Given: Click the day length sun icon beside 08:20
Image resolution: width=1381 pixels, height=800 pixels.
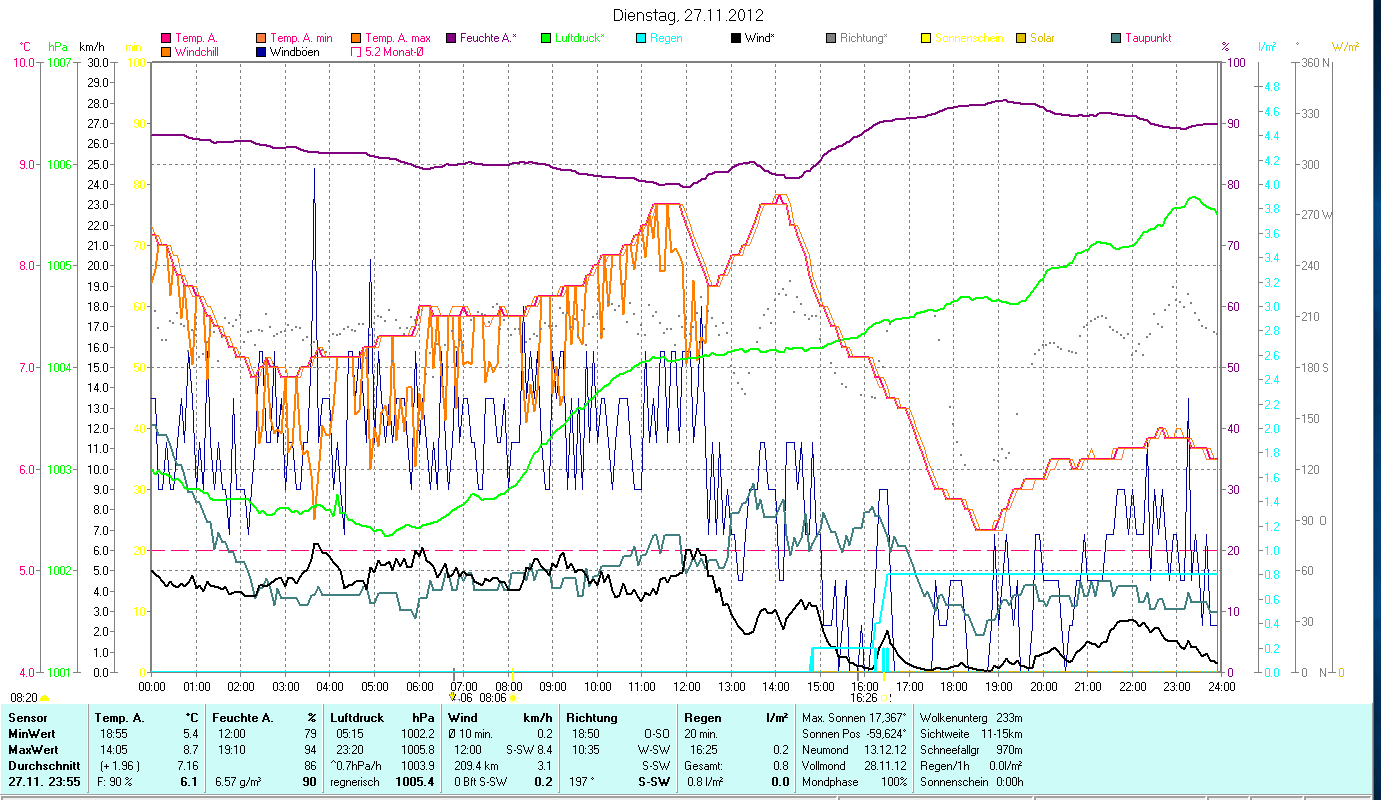Looking at the screenshot, I should click(45, 698).
